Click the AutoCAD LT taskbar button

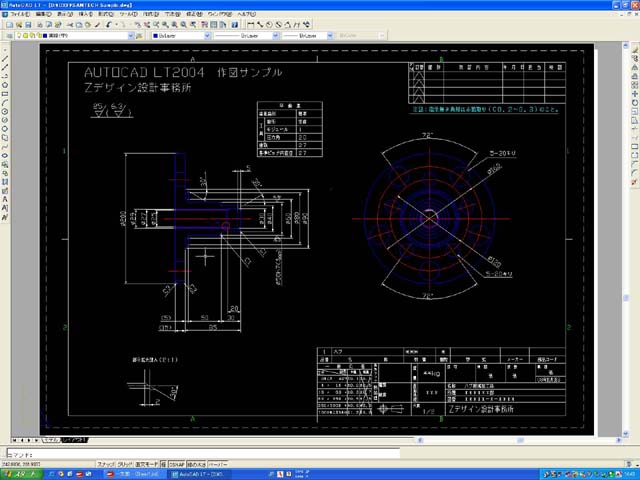(197, 474)
